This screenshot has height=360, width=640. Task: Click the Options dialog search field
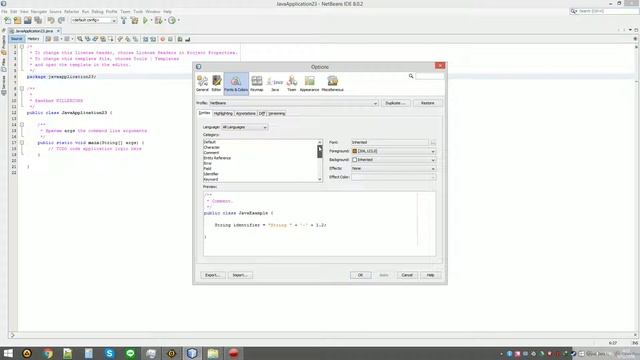tap(429, 76)
